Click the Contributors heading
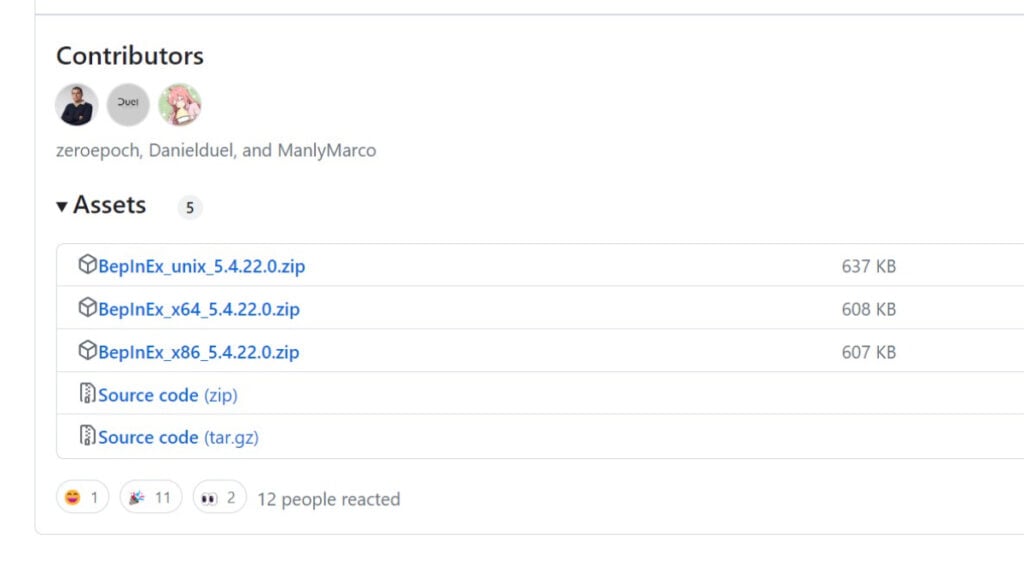 pyautogui.click(x=130, y=56)
